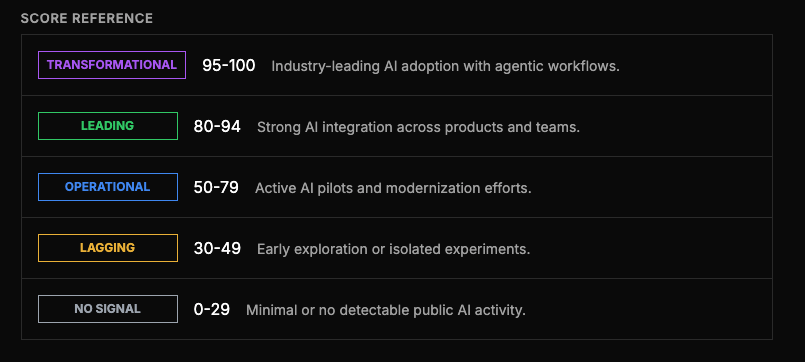Click the SCORE REFERENCE heading
Viewport: 805px width, 362px height.
point(87,18)
